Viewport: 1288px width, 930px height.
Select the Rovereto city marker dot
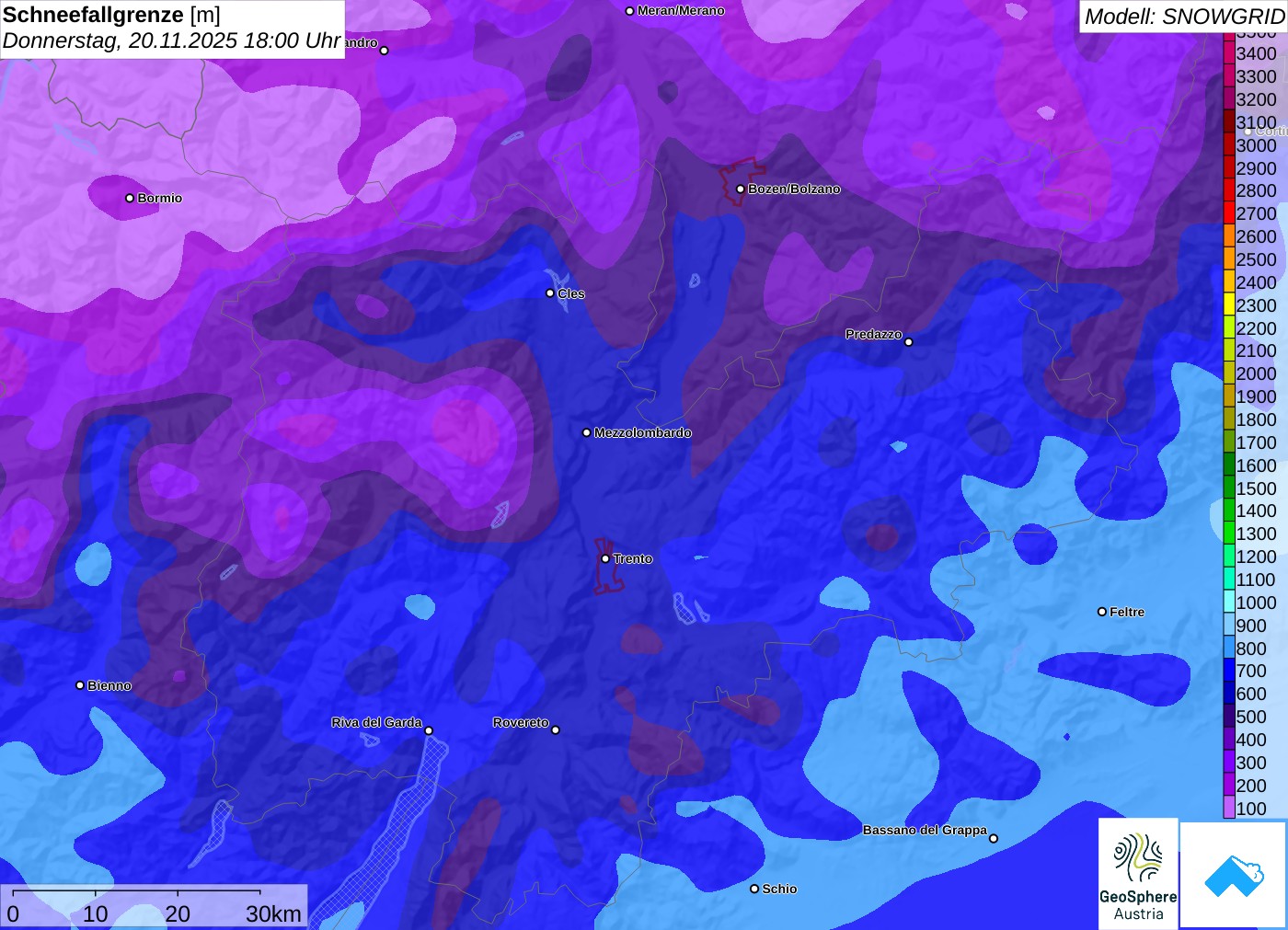556,729
